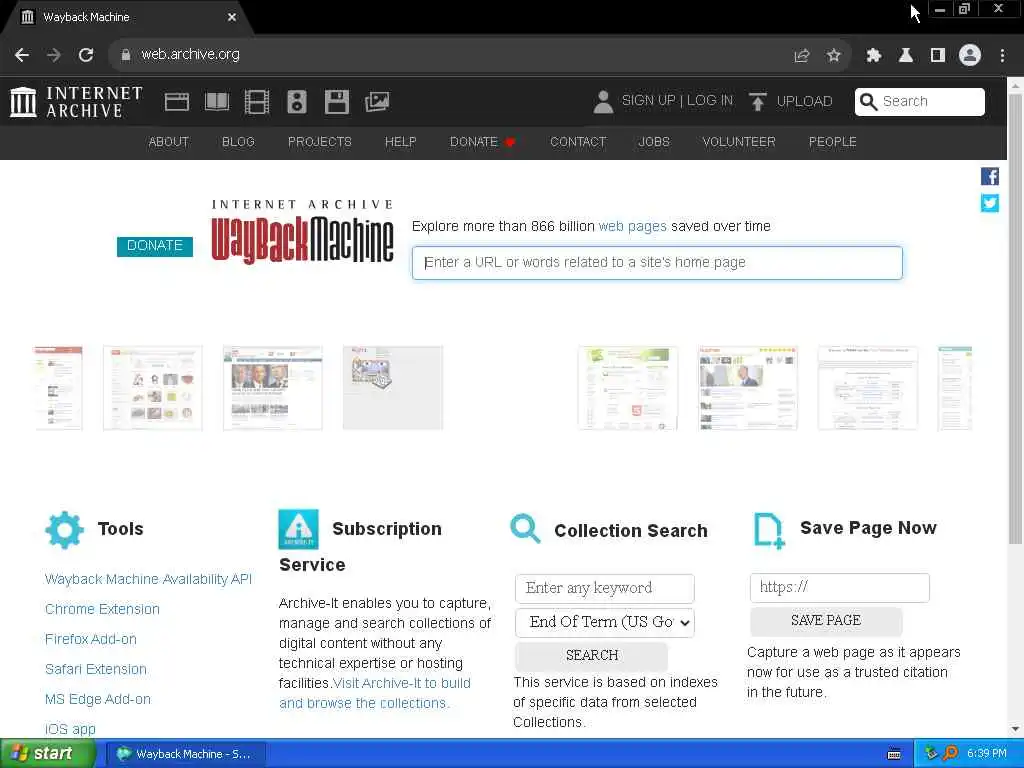Click the Facebook share icon
The height and width of the screenshot is (768, 1024).
pos(989,176)
